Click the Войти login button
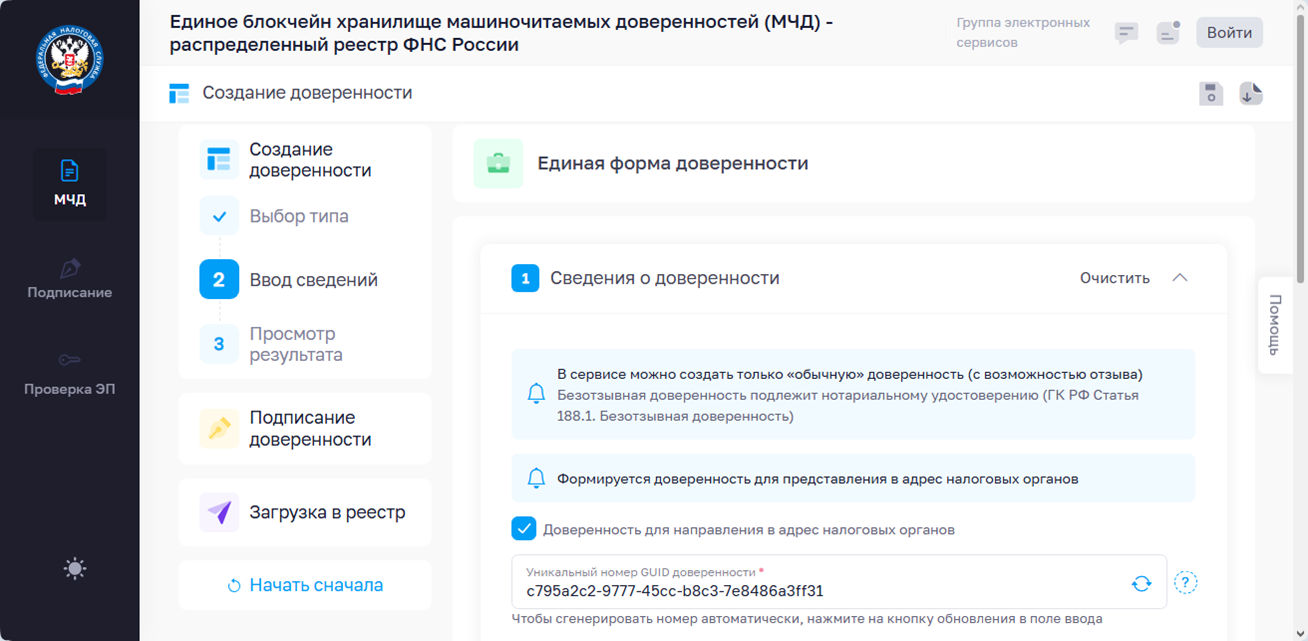 click(x=1229, y=33)
